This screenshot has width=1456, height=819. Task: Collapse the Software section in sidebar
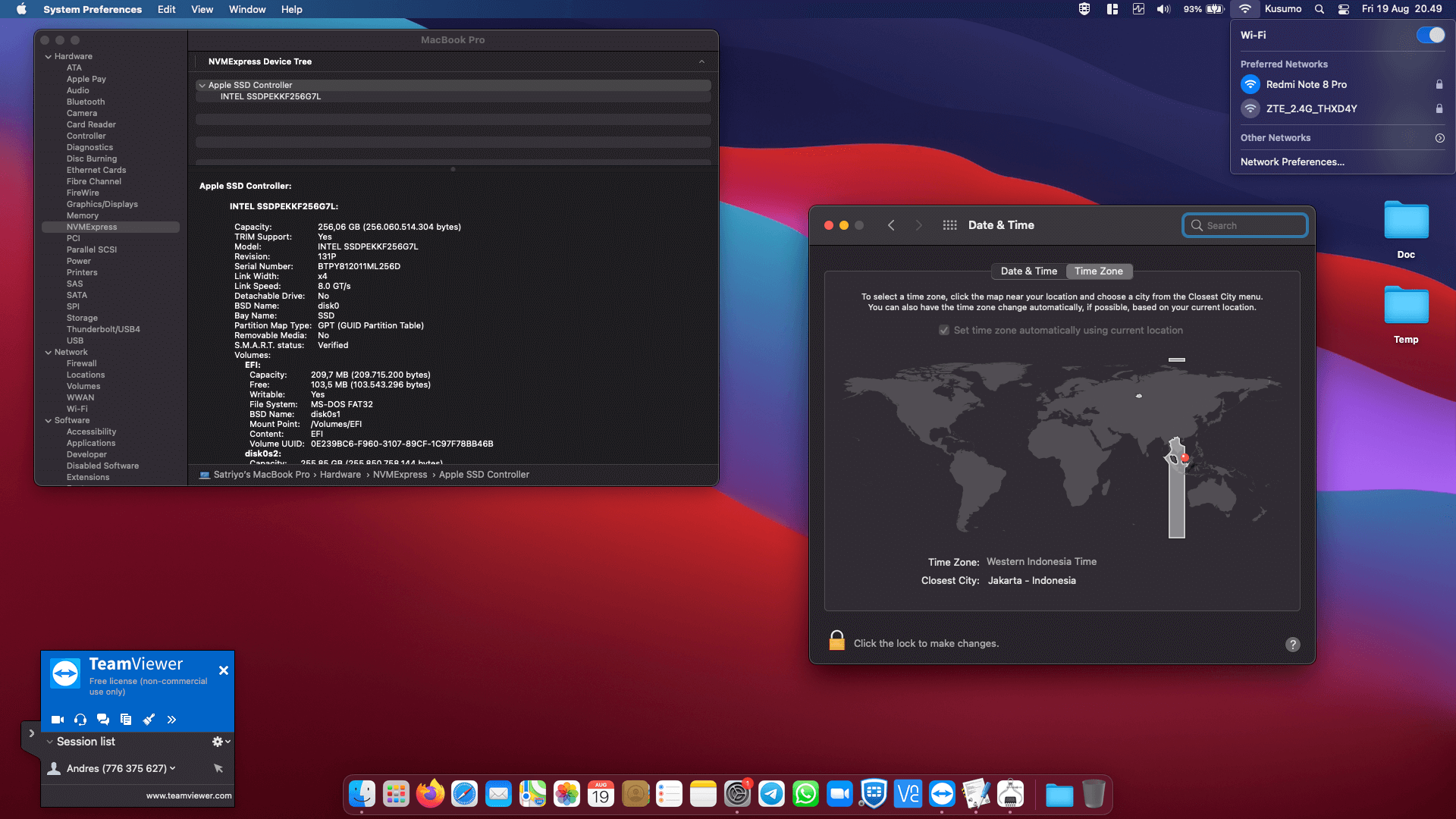[x=49, y=421]
